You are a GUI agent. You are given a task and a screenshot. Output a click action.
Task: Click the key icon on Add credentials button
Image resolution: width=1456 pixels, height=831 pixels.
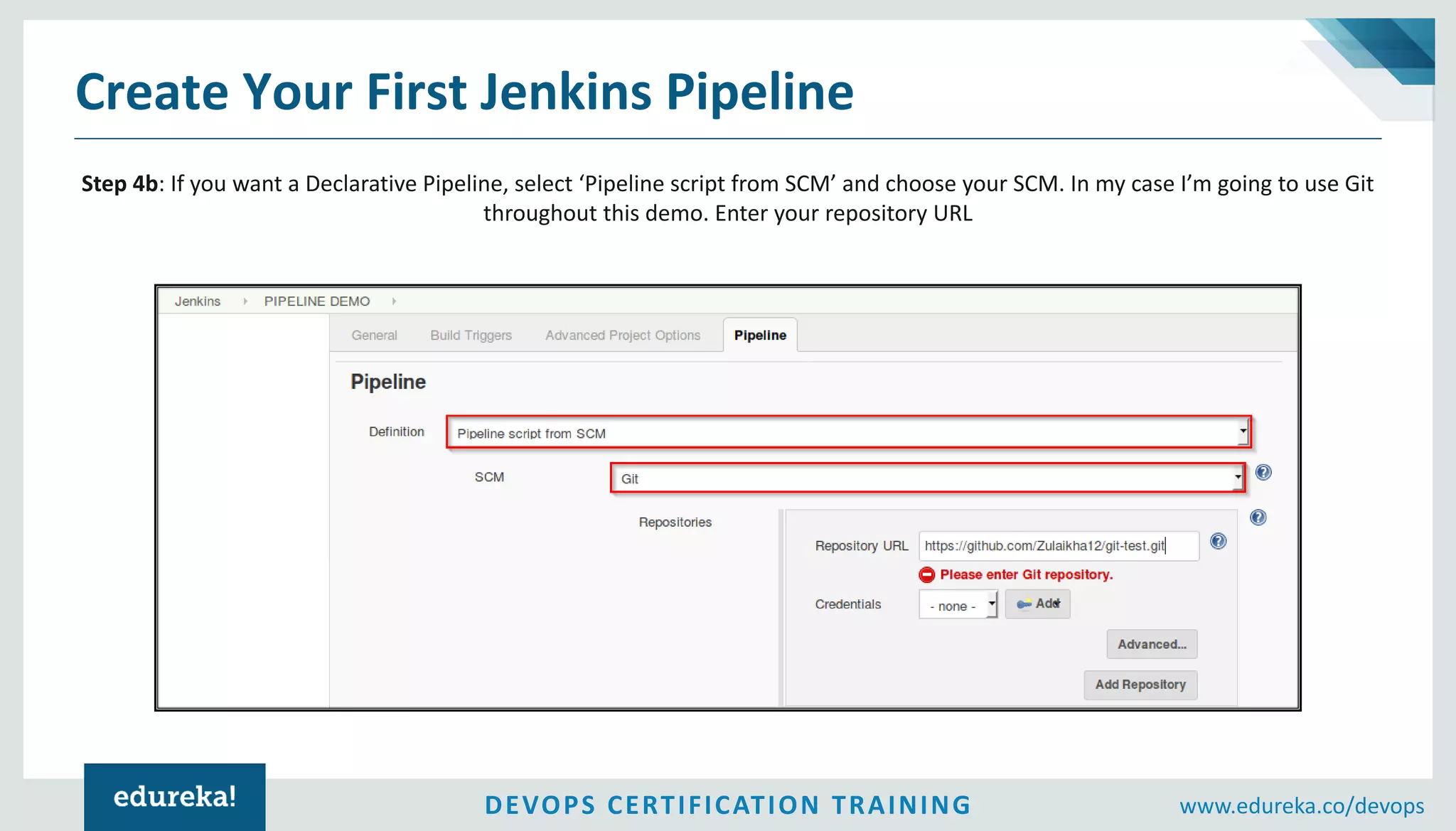point(1024,604)
